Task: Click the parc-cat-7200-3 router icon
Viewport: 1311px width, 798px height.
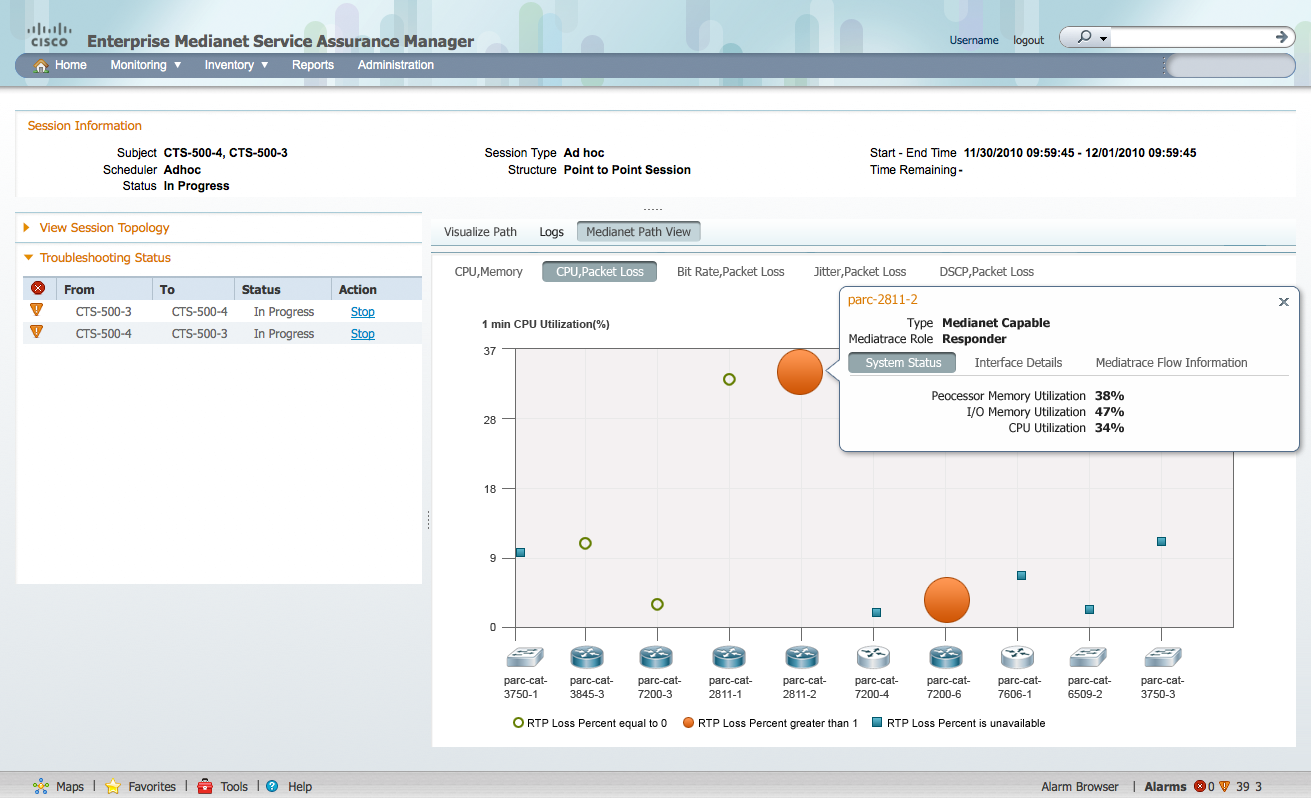Action: coord(656,657)
